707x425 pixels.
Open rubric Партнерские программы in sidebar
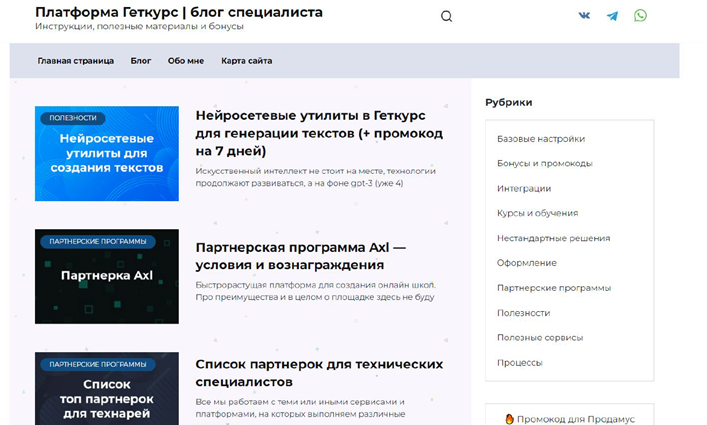coord(554,288)
